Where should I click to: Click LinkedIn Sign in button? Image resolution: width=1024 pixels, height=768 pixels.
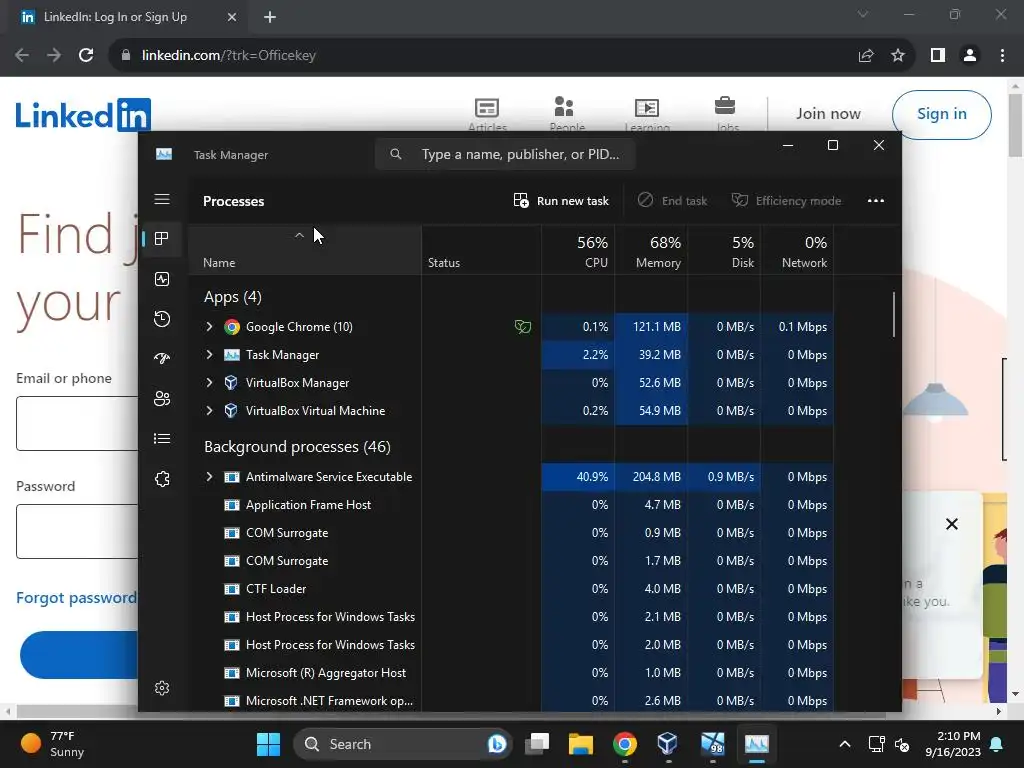pyautogui.click(x=941, y=114)
